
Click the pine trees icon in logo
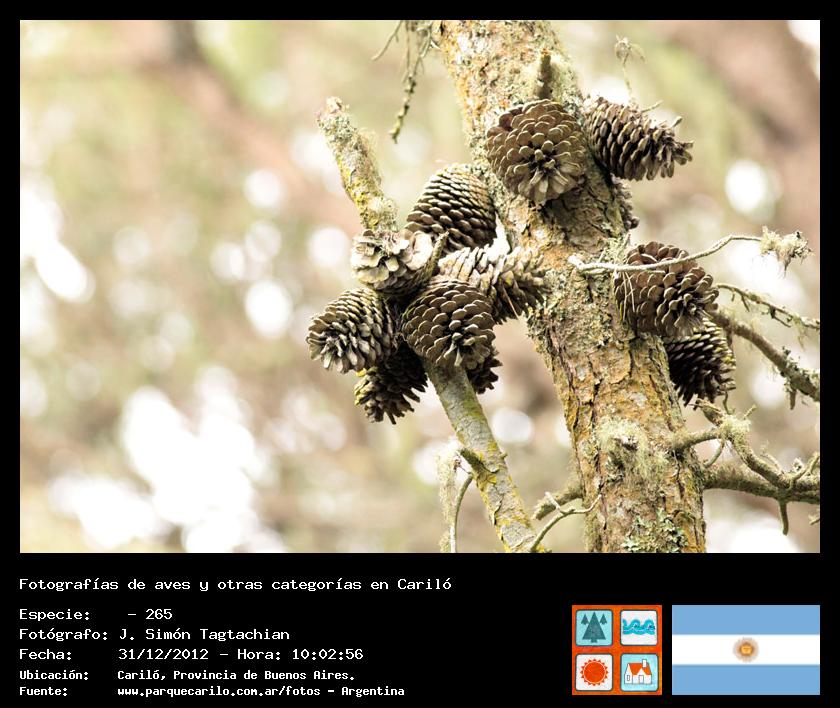click(594, 627)
